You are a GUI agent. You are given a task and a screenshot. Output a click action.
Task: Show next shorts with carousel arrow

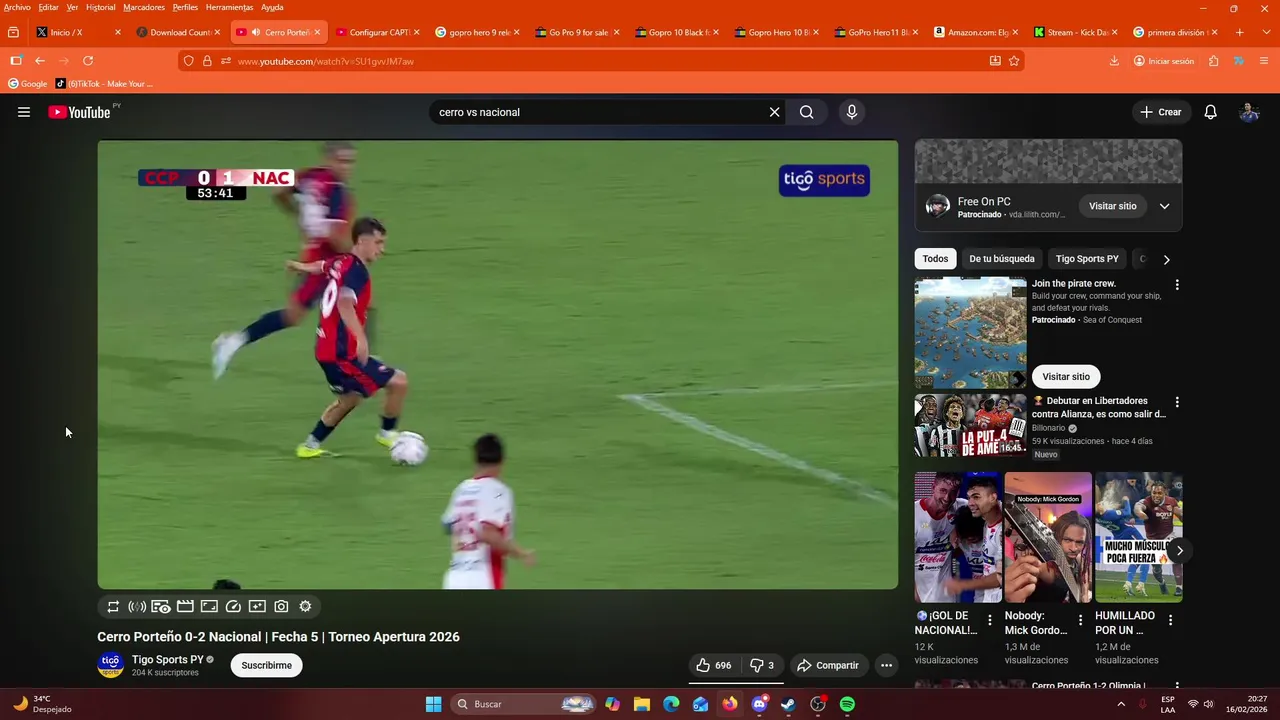tap(1179, 550)
